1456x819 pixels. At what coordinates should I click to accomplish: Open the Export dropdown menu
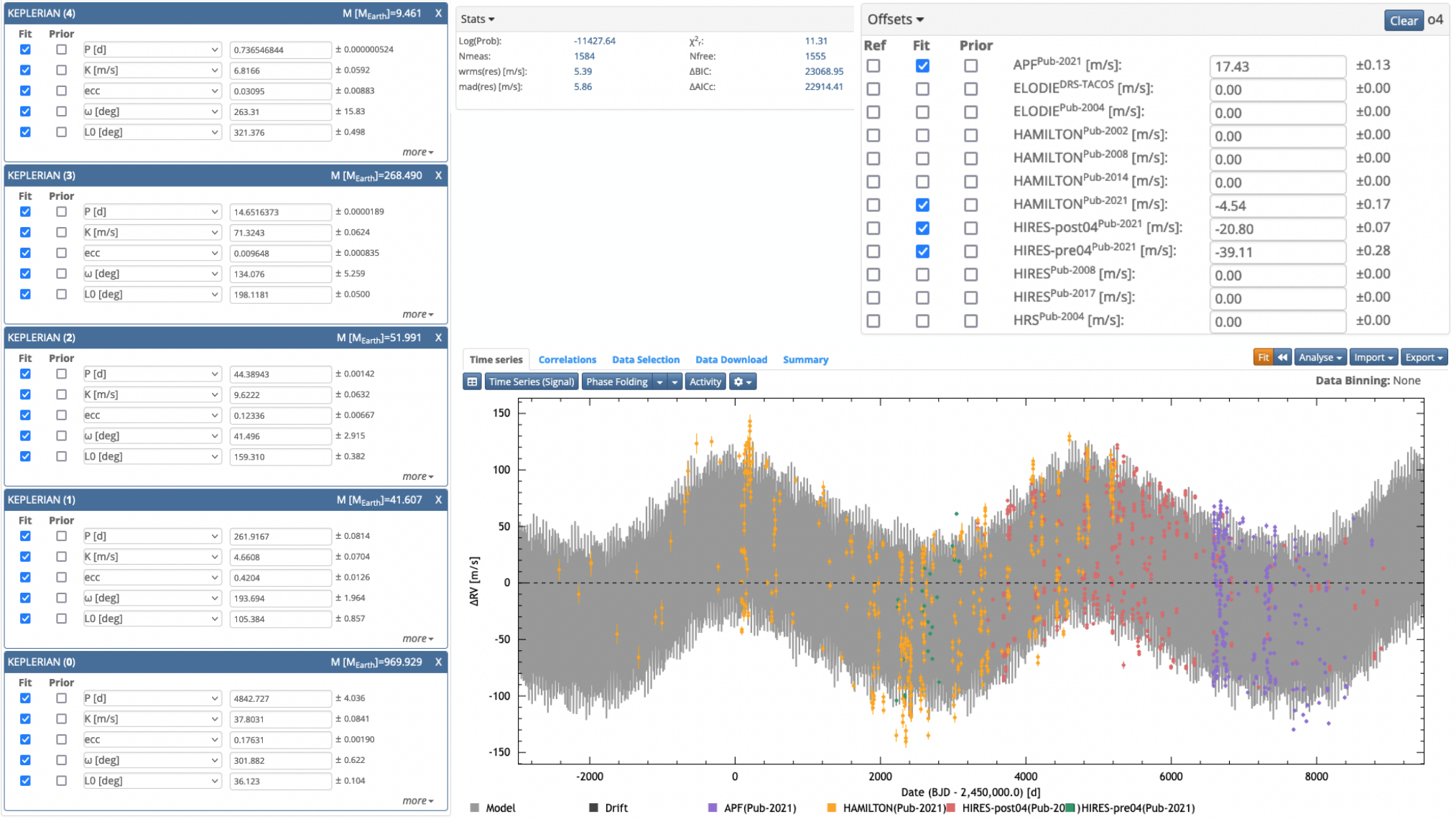[x=1424, y=358]
